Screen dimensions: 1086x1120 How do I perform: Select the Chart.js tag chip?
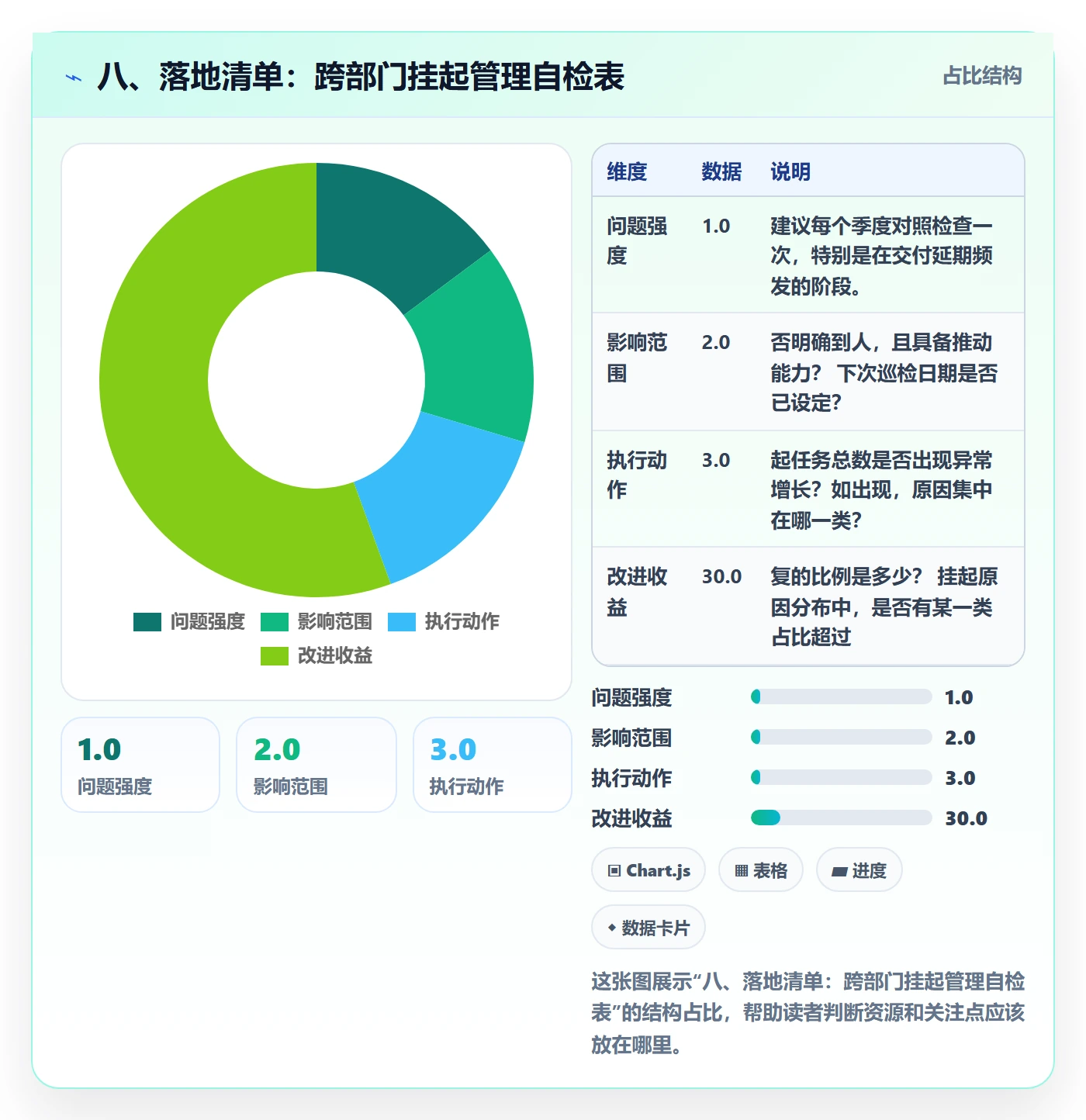pyautogui.click(x=648, y=870)
